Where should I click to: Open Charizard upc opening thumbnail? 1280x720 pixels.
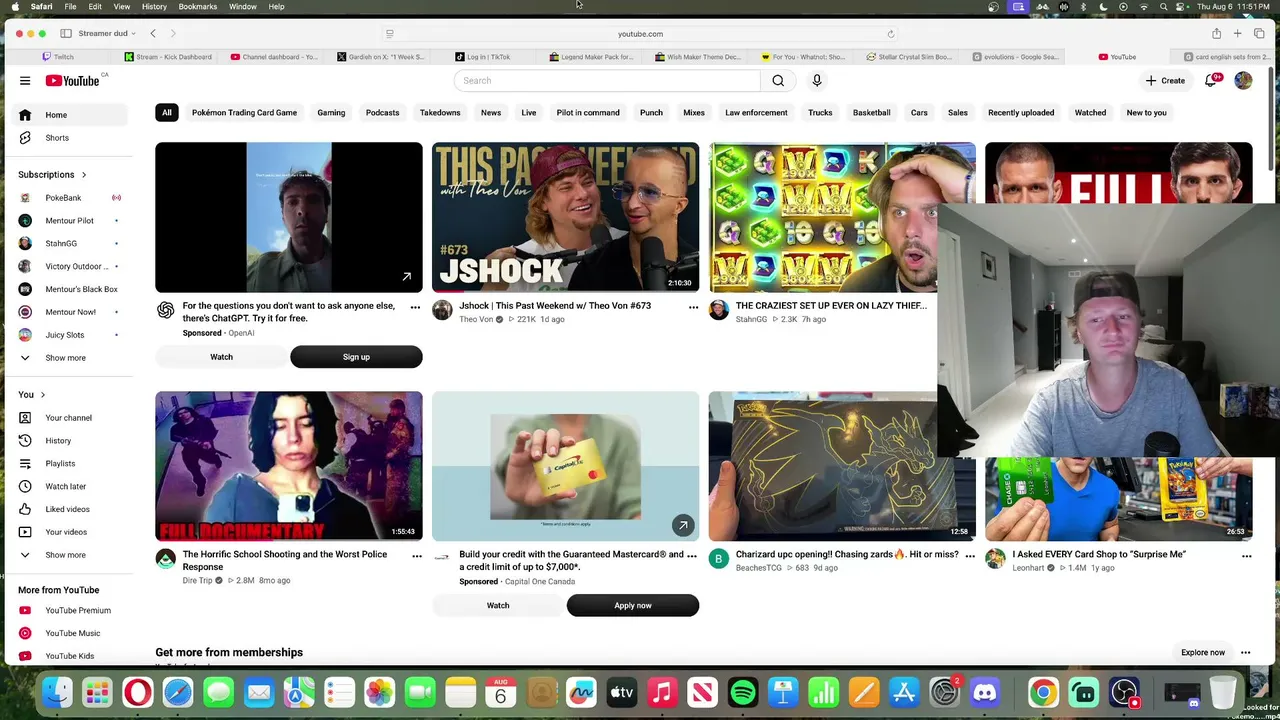(x=823, y=466)
